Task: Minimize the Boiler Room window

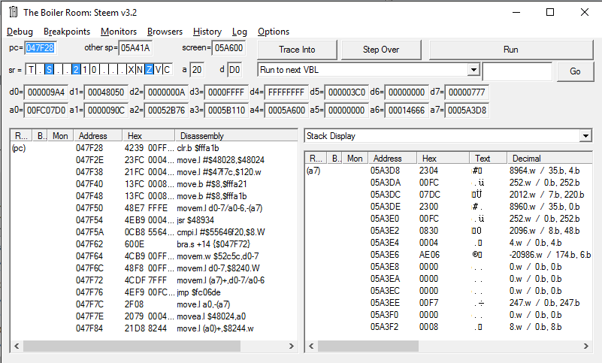Action: tap(516, 12)
